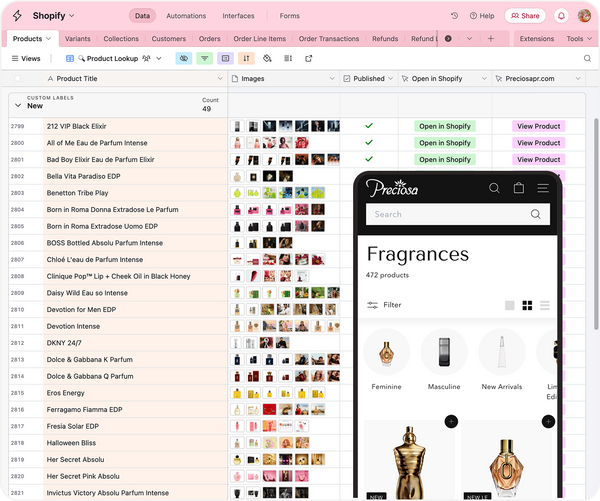Image resolution: width=600 pixels, height=501 pixels.
Task: Open the history clock icon
Action: (x=455, y=16)
